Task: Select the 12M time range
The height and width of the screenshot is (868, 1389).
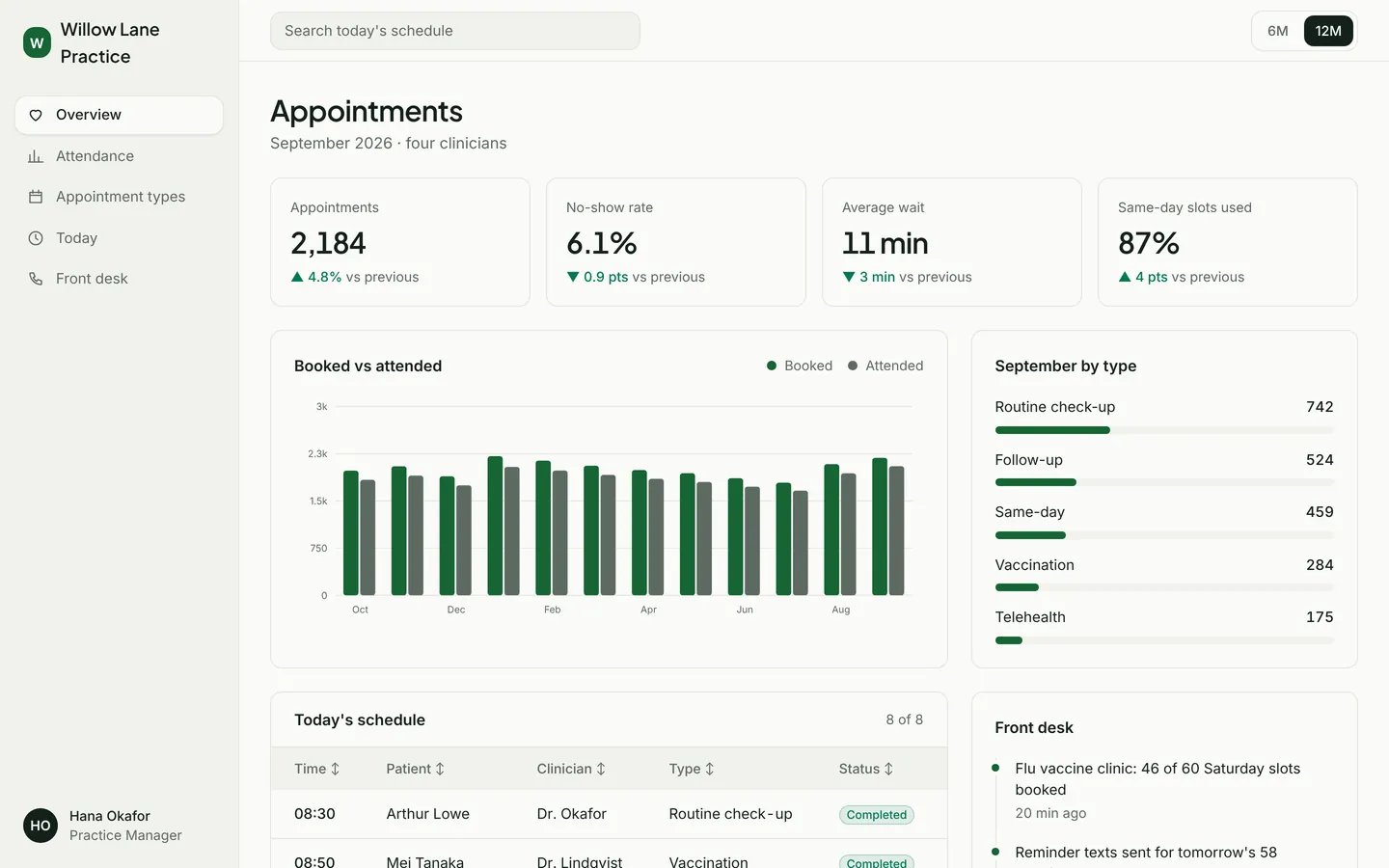Action: click(x=1328, y=31)
